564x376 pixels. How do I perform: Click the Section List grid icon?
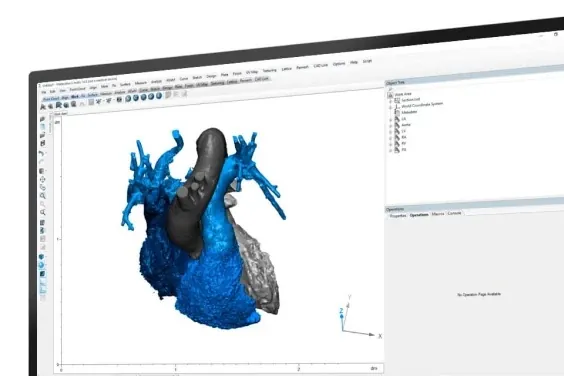(397, 101)
